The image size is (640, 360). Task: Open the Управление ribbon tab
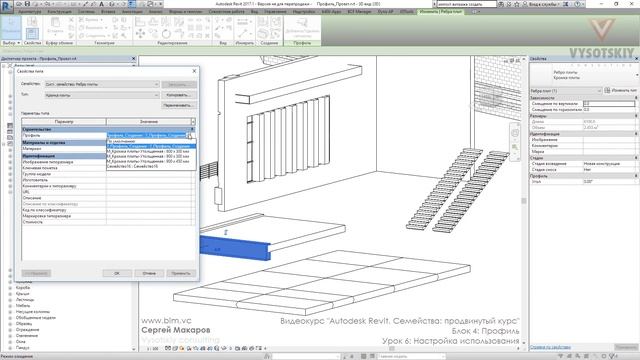coord(275,12)
